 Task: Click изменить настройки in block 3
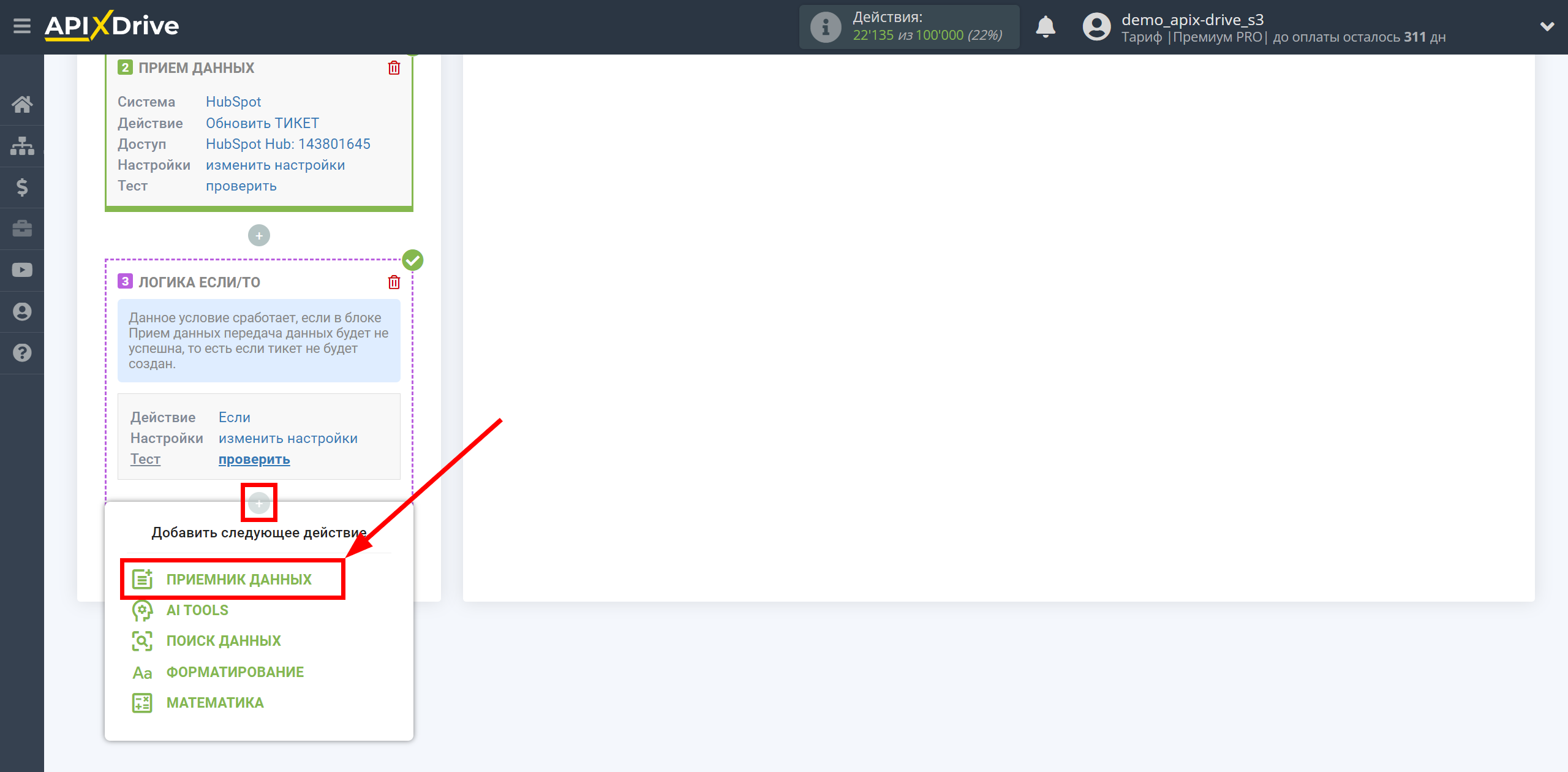click(288, 438)
